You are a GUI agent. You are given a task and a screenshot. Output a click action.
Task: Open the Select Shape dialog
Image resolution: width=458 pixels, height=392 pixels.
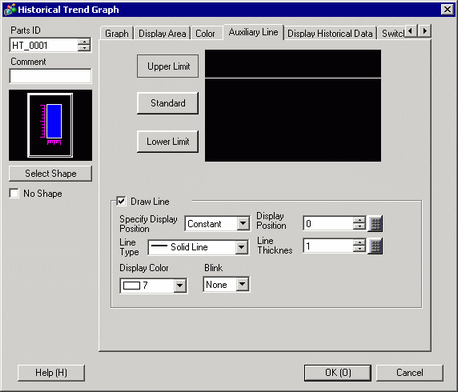[x=50, y=174]
